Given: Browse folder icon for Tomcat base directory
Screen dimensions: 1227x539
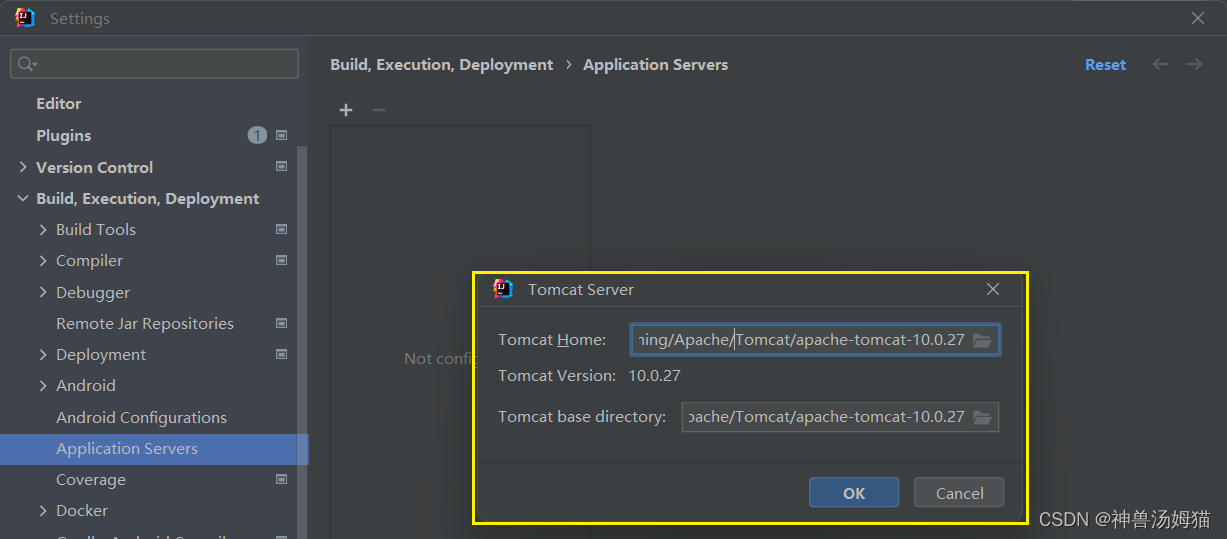Looking at the screenshot, I should (982, 417).
